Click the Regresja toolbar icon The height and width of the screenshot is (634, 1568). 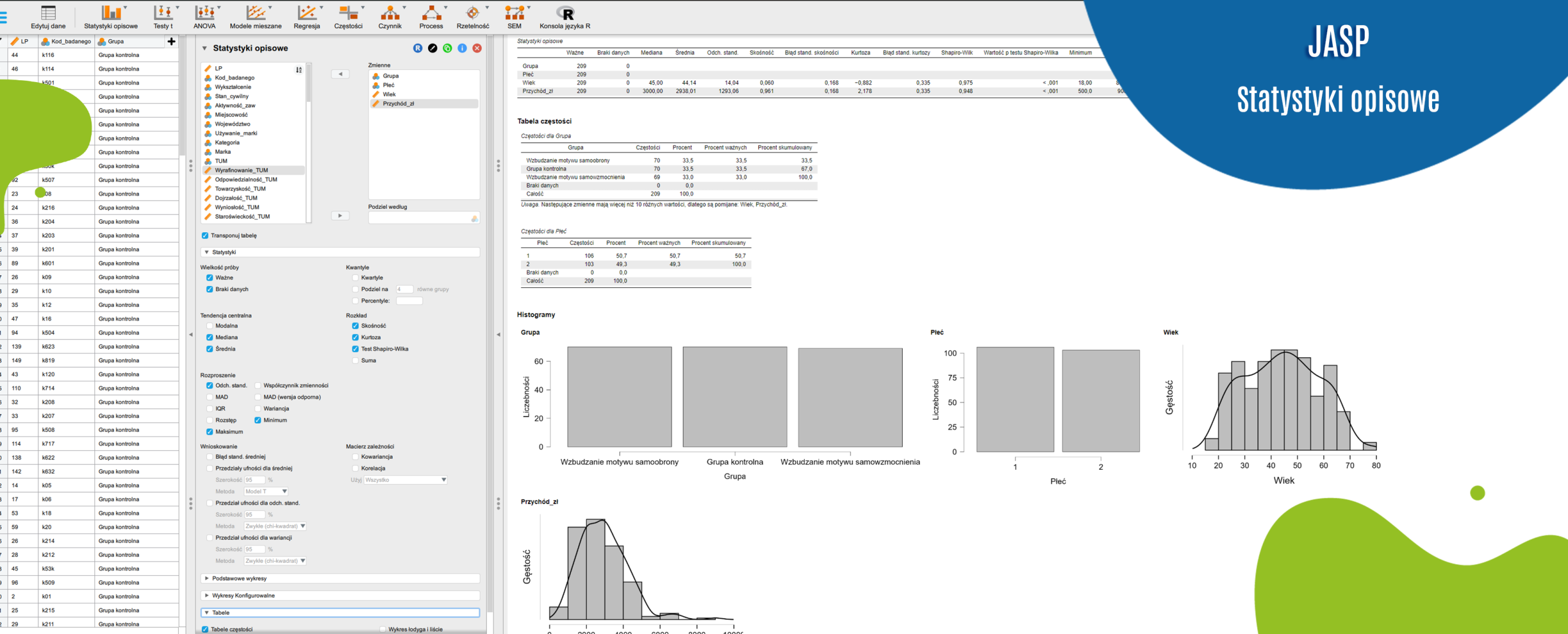[307, 17]
